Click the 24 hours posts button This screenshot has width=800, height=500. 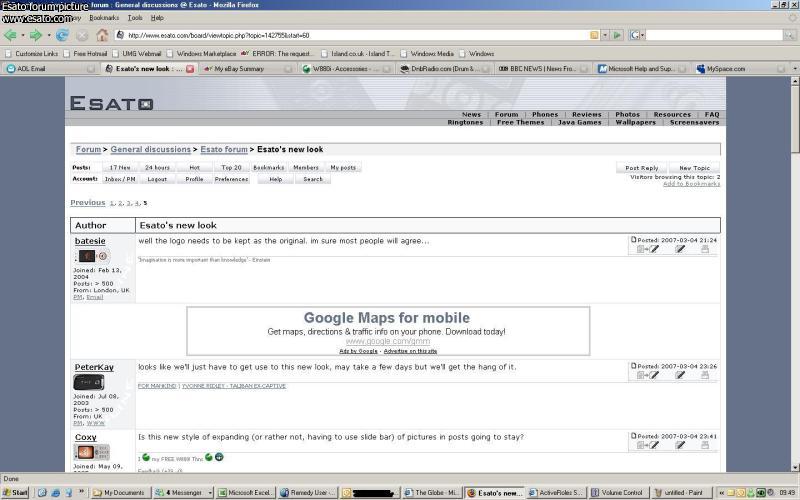[x=157, y=167]
